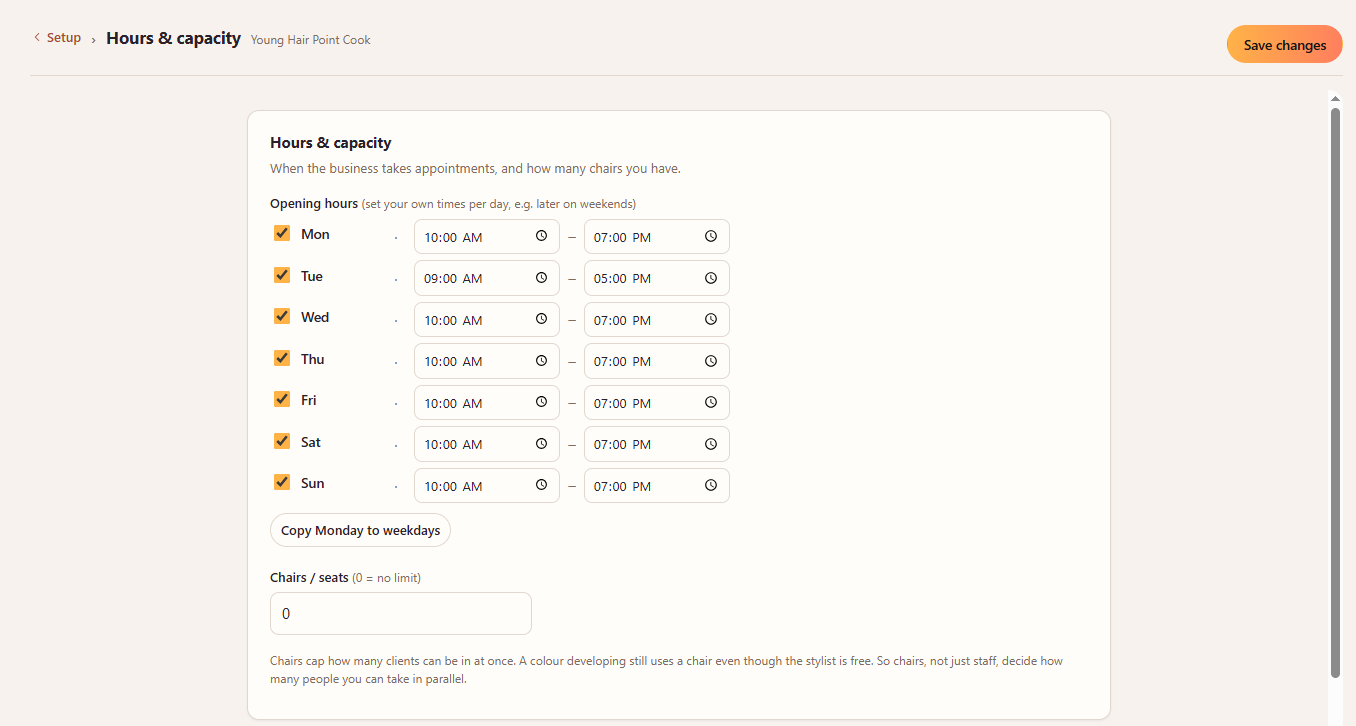The width and height of the screenshot is (1356, 726).
Task: Uncheck the Fri checkbox
Action: (282, 399)
